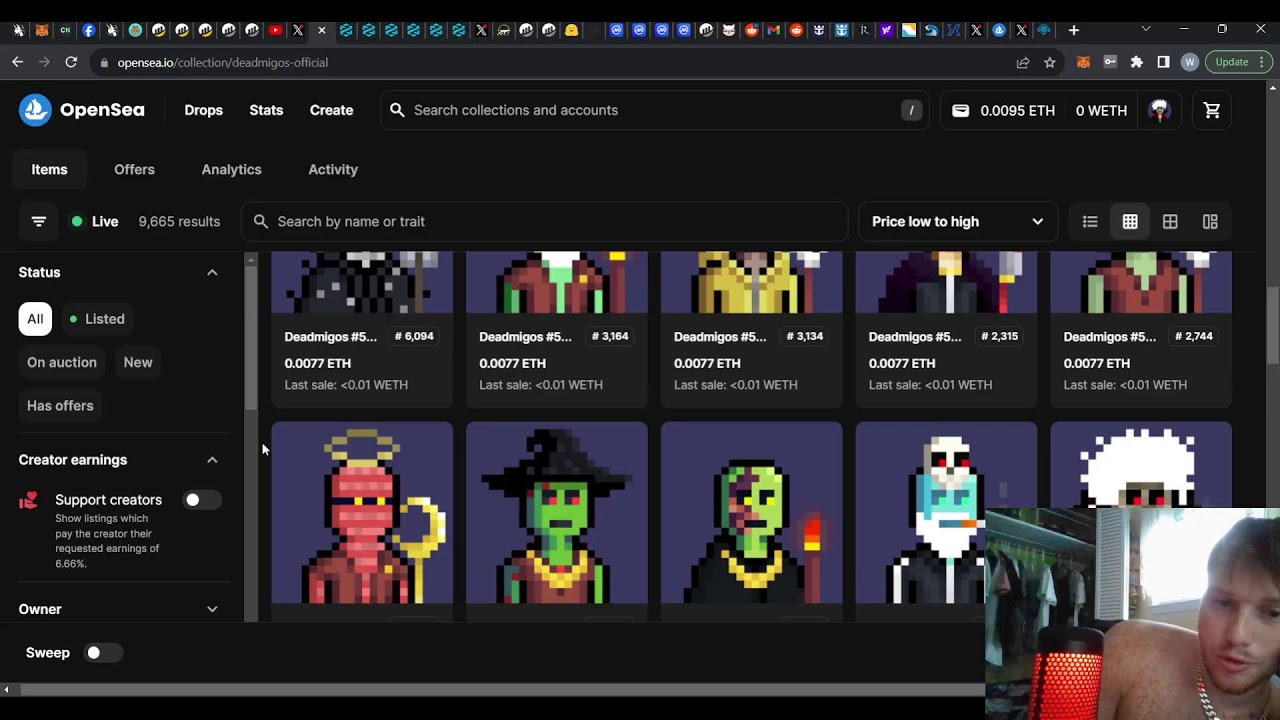This screenshot has height=720, width=1280.
Task: Select the Listed status filter
Action: 96,319
